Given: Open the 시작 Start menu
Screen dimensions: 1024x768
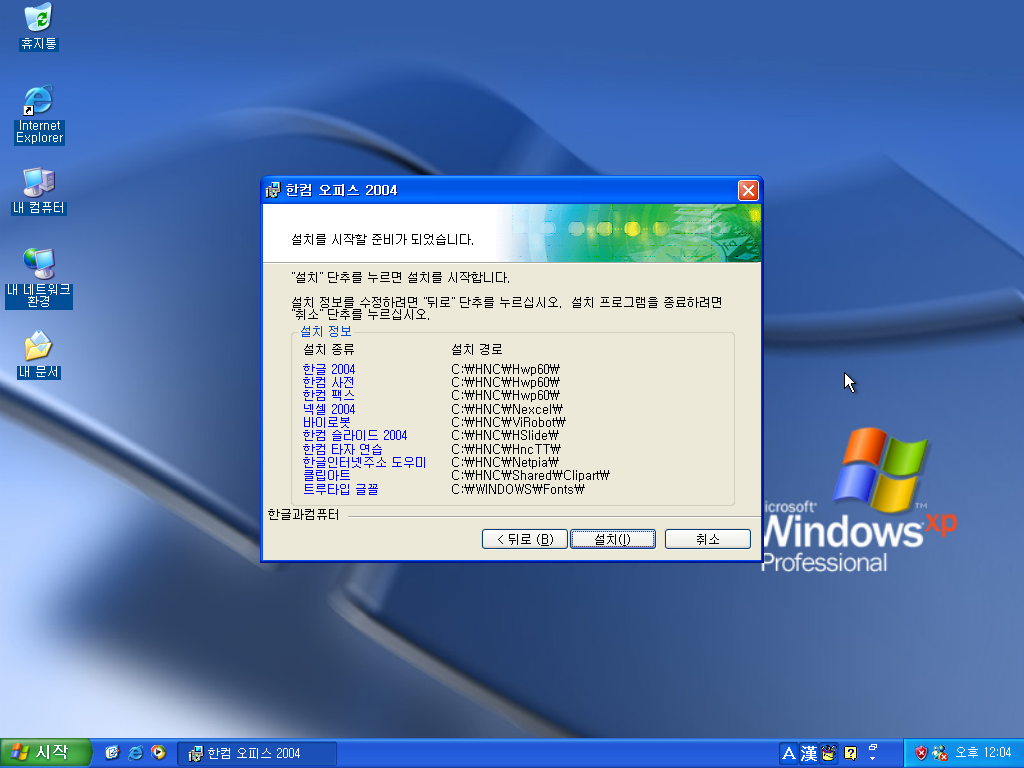Looking at the screenshot, I should pos(44,753).
